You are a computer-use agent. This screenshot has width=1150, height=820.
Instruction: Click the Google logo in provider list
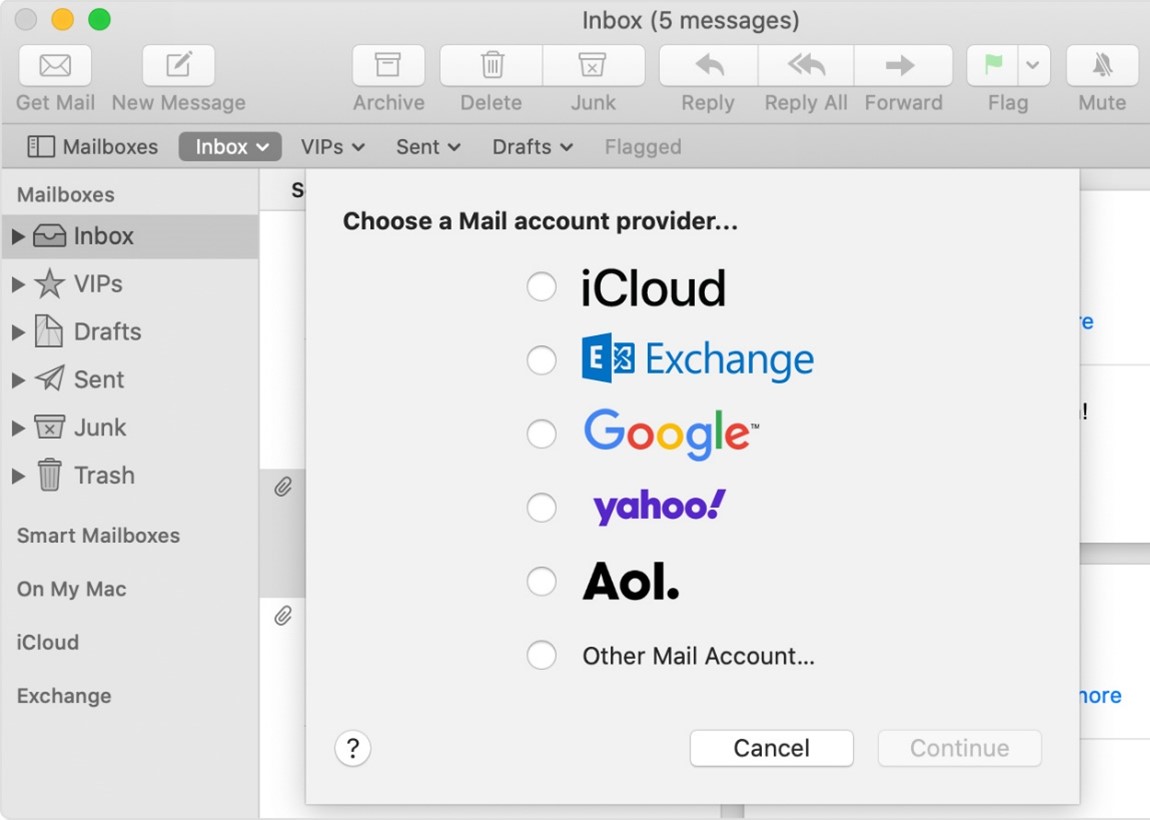click(671, 434)
